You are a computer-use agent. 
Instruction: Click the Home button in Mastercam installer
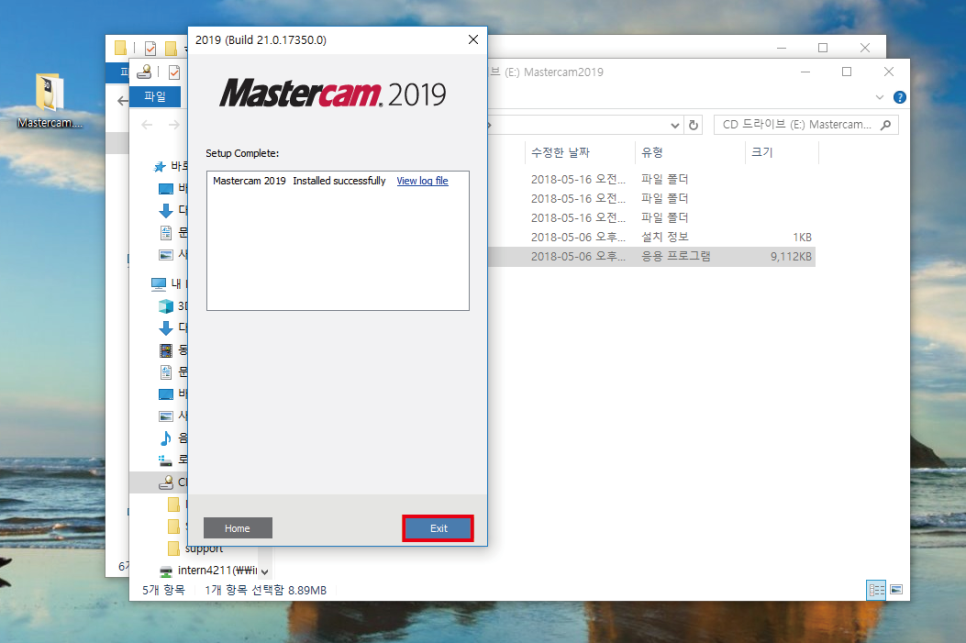(238, 528)
